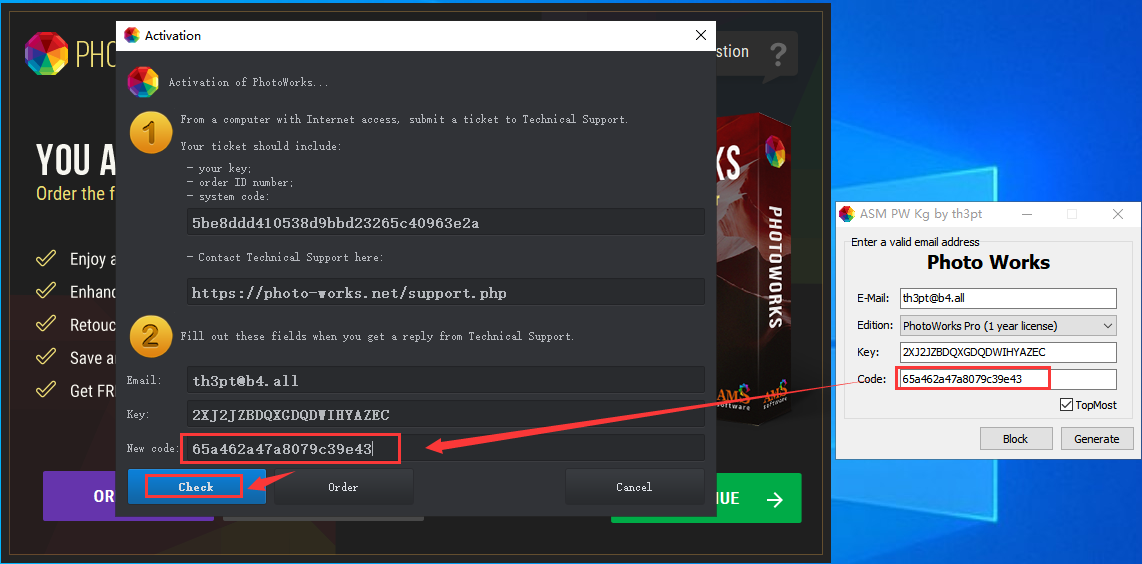
Task: Click the question mark help icon
Action: click(777, 53)
